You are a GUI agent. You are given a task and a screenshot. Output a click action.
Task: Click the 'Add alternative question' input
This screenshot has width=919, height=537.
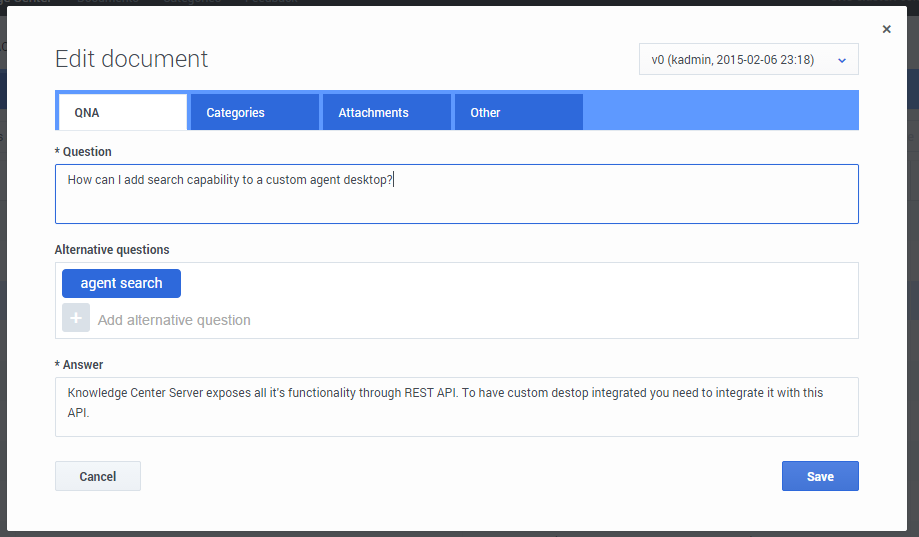[x=174, y=320]
